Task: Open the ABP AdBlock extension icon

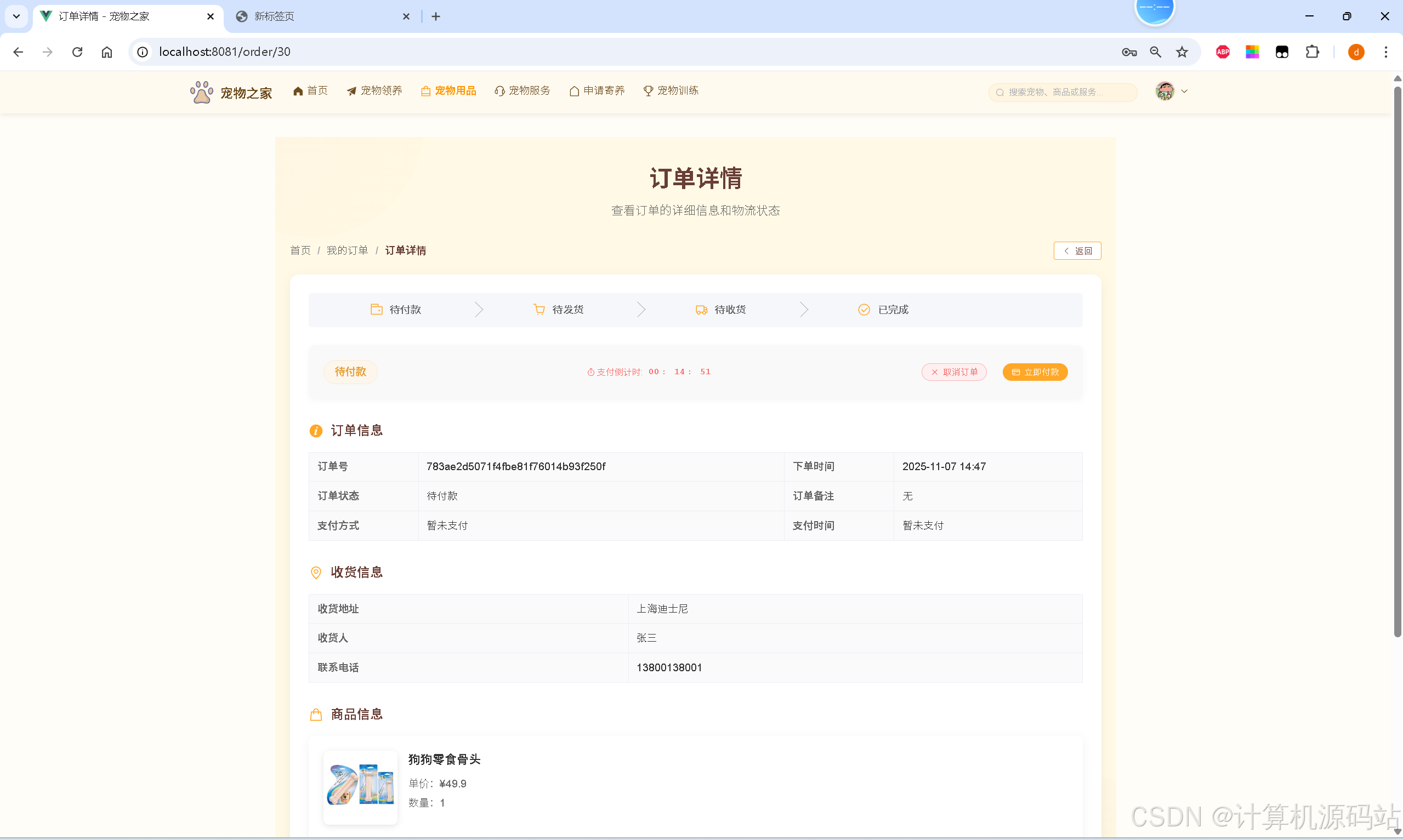Action: pyautogui.click(x=1223, y=52)
